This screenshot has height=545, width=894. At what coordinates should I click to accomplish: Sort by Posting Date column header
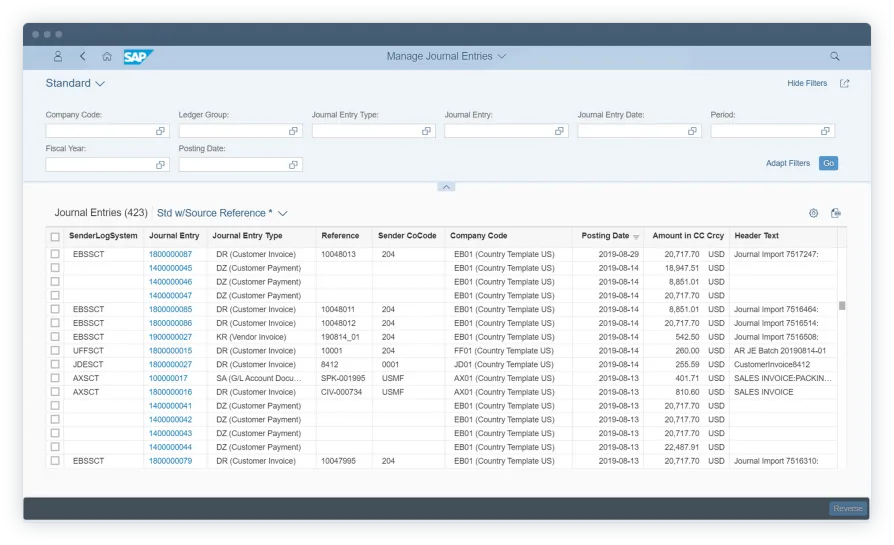tap(606, 236)
